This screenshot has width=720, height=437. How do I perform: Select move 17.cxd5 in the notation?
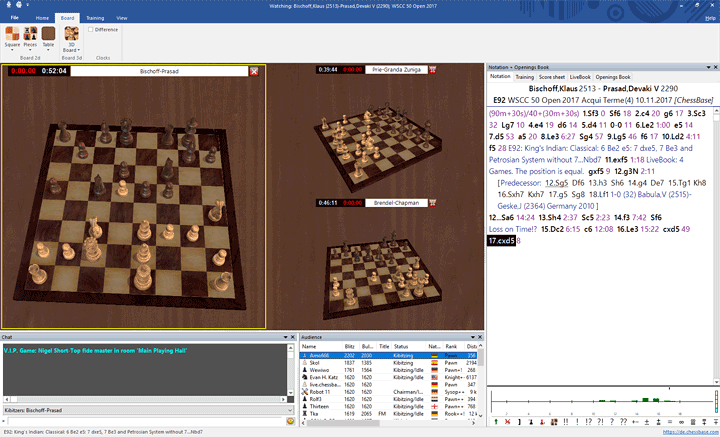tap(502, 241)
